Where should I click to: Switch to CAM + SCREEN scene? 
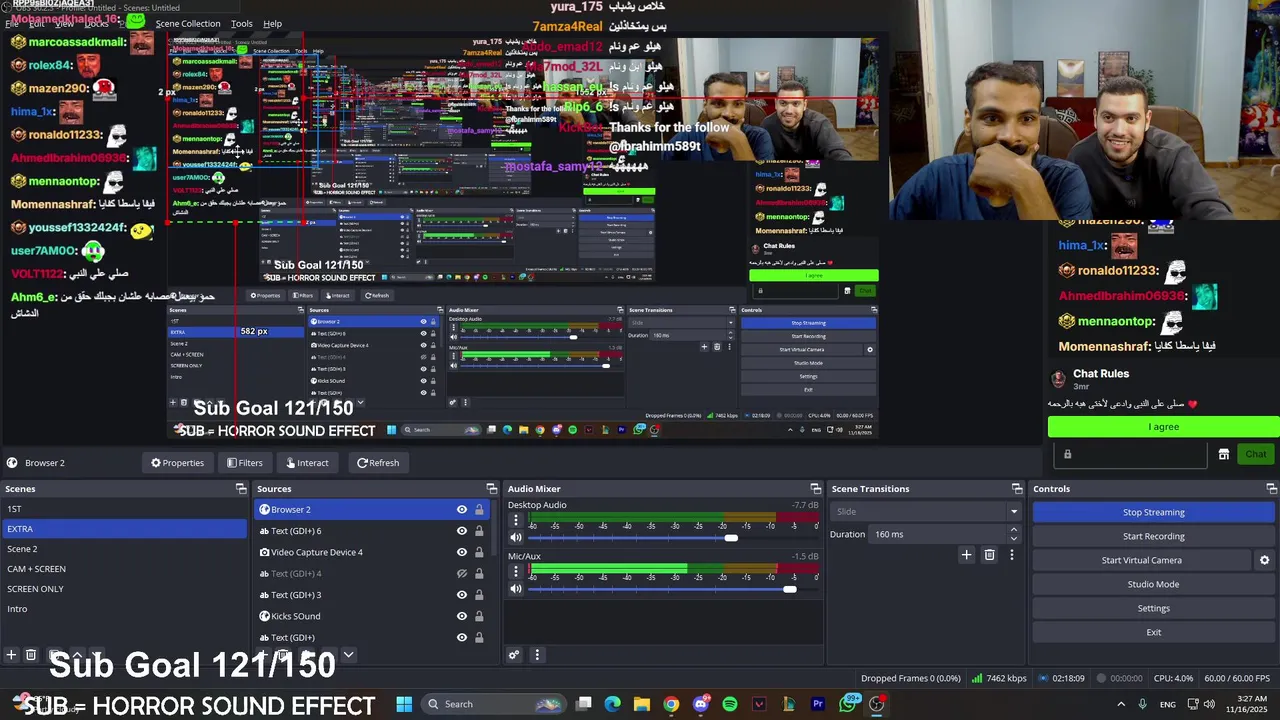point(123,569)
